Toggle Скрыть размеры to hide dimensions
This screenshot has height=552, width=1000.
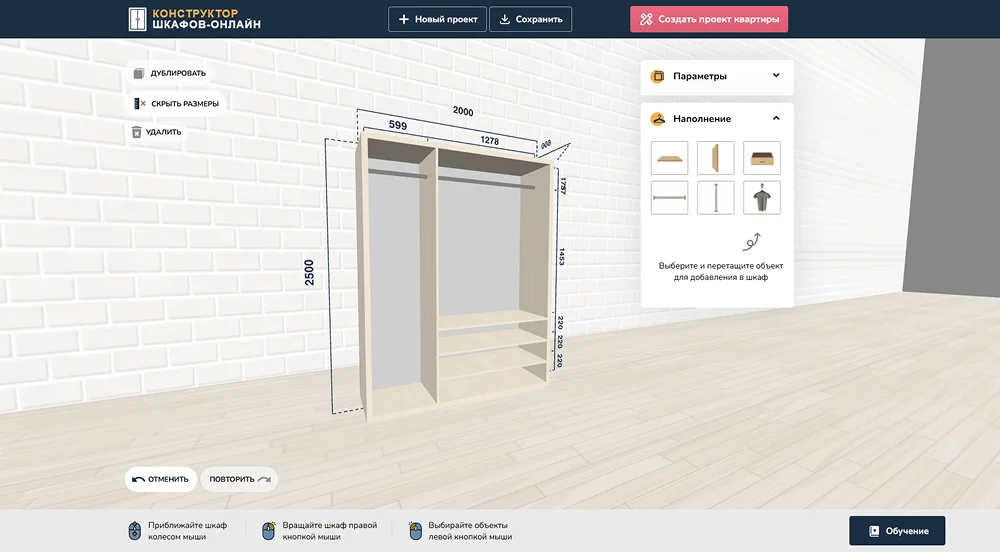pos(176,103)
